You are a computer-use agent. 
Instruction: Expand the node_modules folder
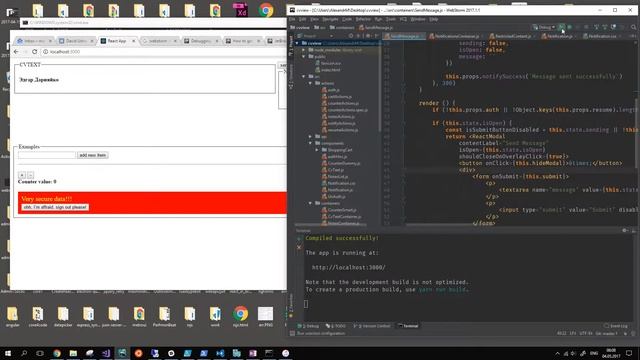(304, 50)
